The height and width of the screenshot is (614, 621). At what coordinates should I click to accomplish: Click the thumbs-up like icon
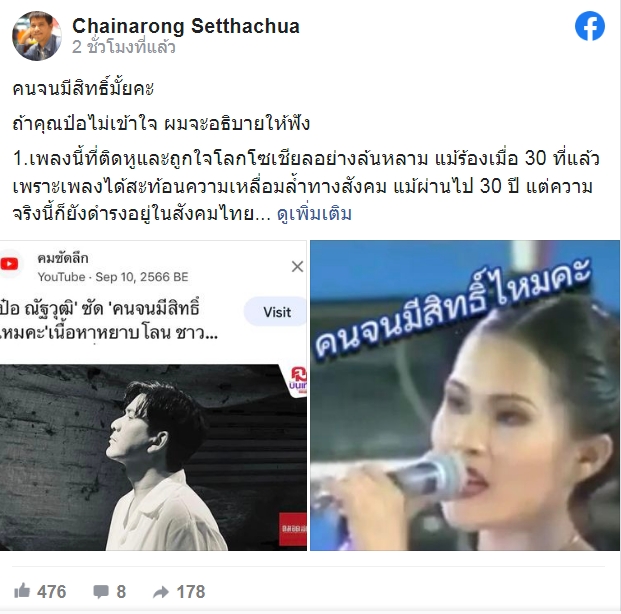point(22,591)
